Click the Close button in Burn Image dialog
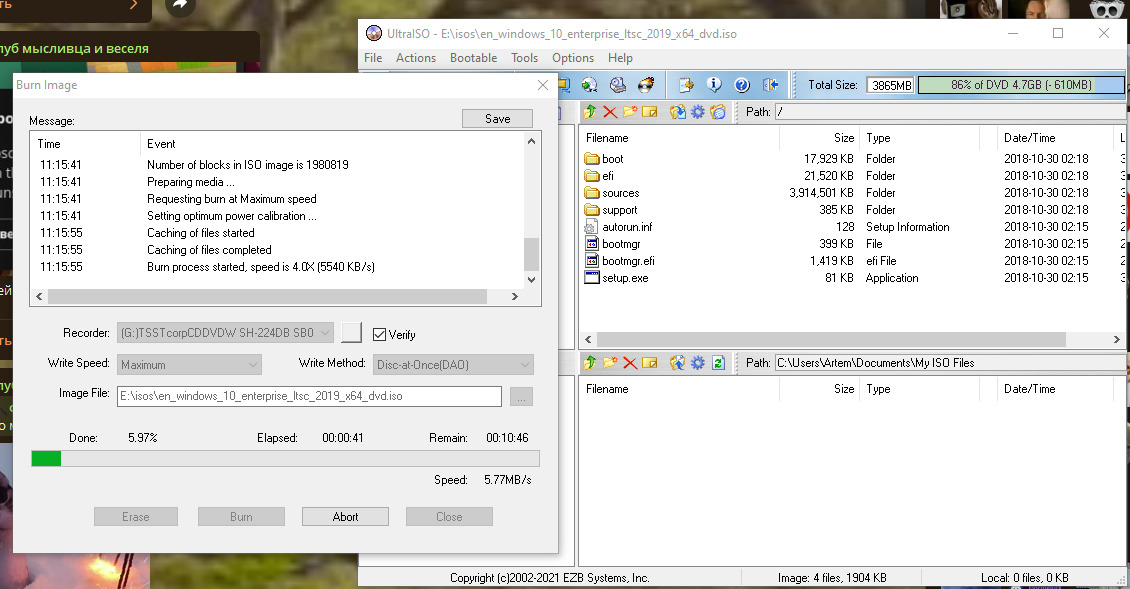1130x589 pixels. coord(449,517)
